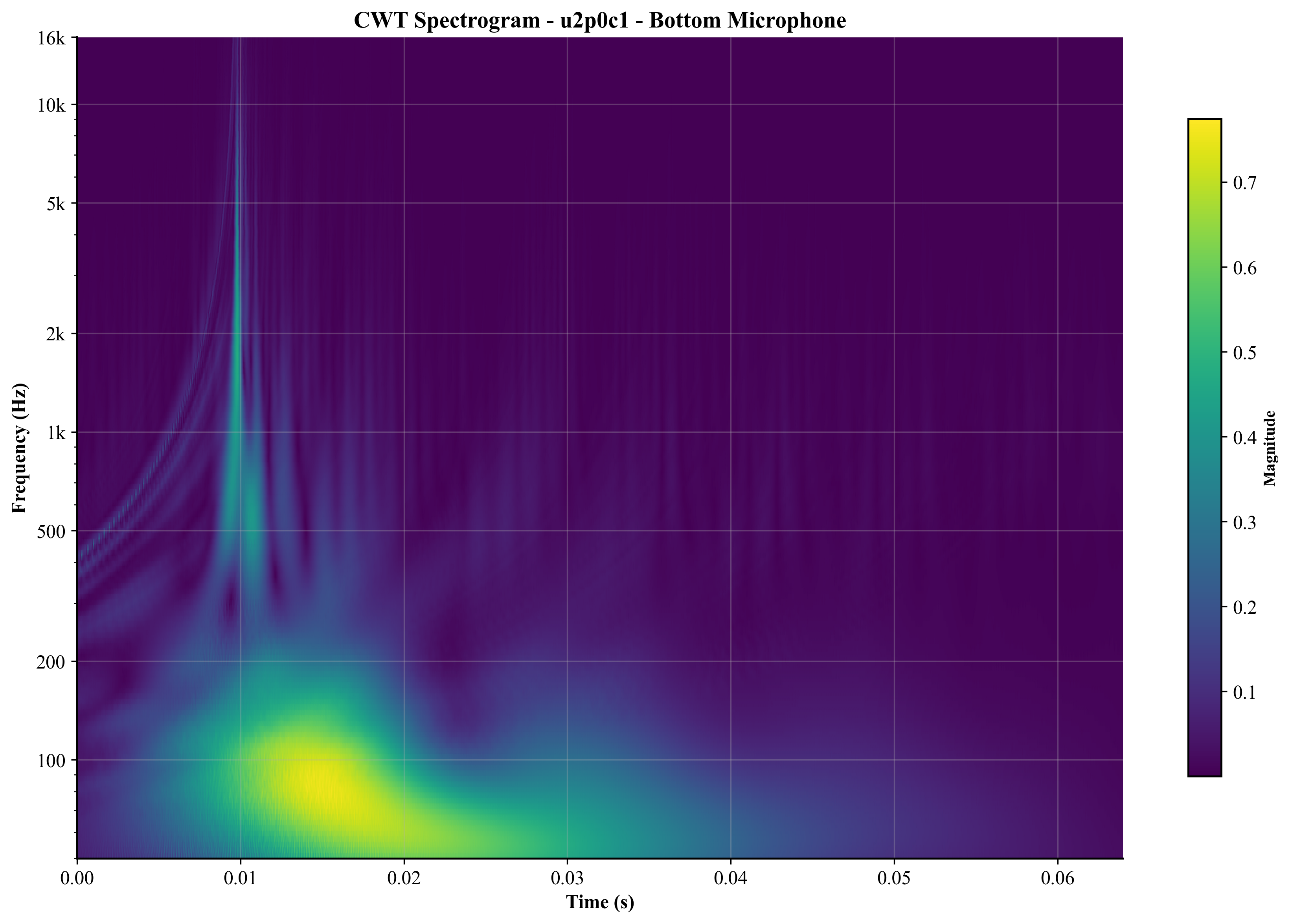The height and width of the screenshot is (924, 1290).
Task: Click the "10k" frequency tick label
Action: 52,105
